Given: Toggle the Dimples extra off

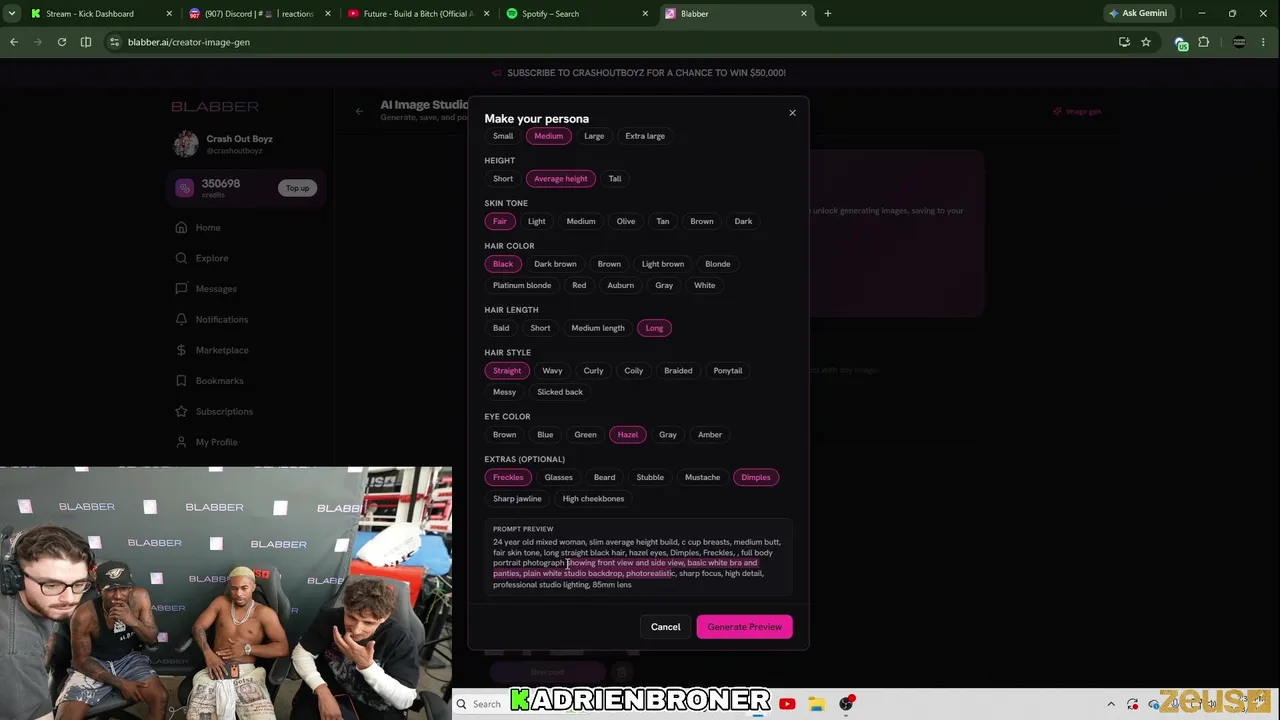Looking at the screenshot, I should point(756,477).
